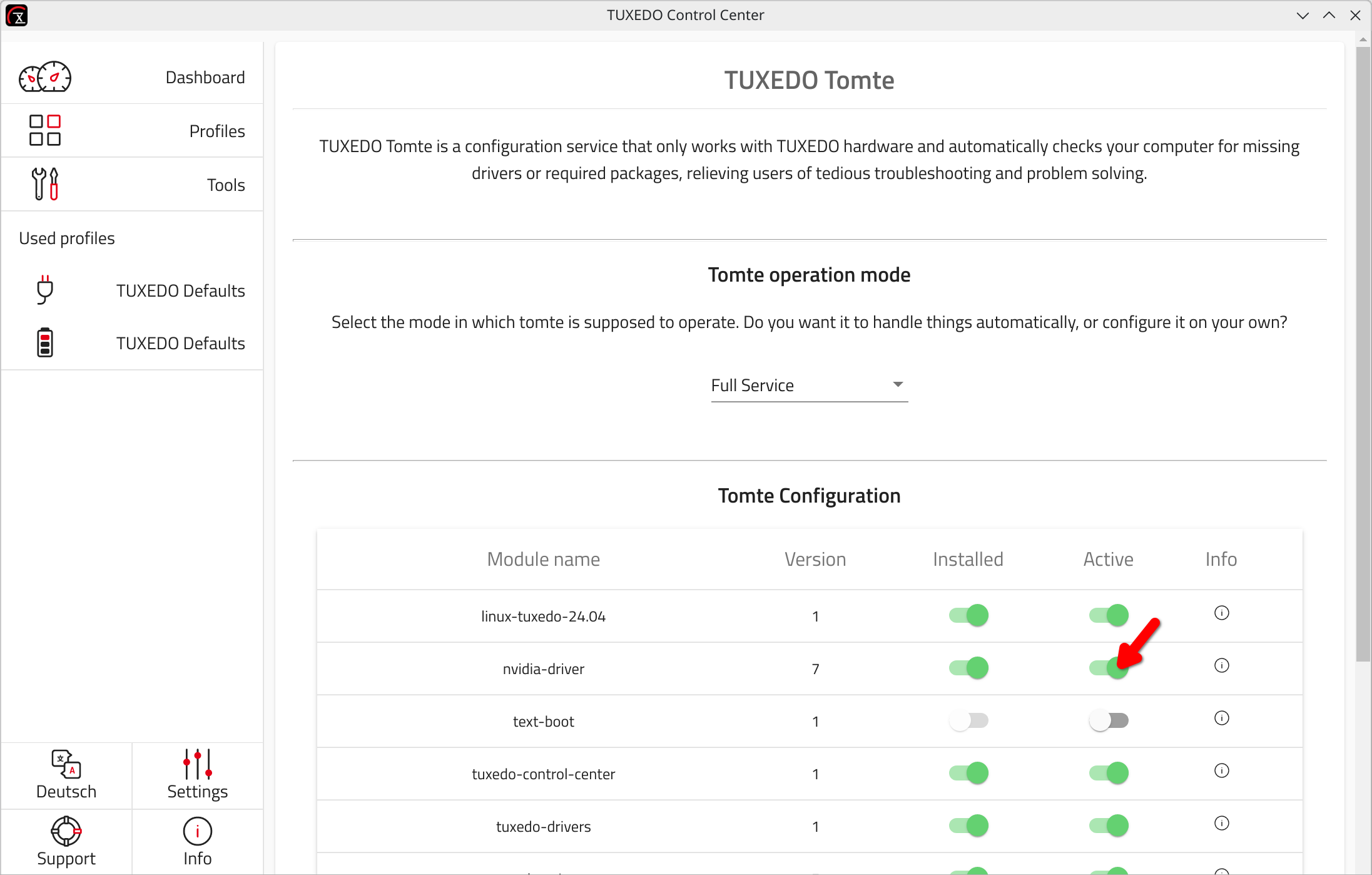Click the TUXEDO app logo in the title bar
The height and width of the screenshot is (875, 1372).
pyautogui.click(x=17, y=15)
